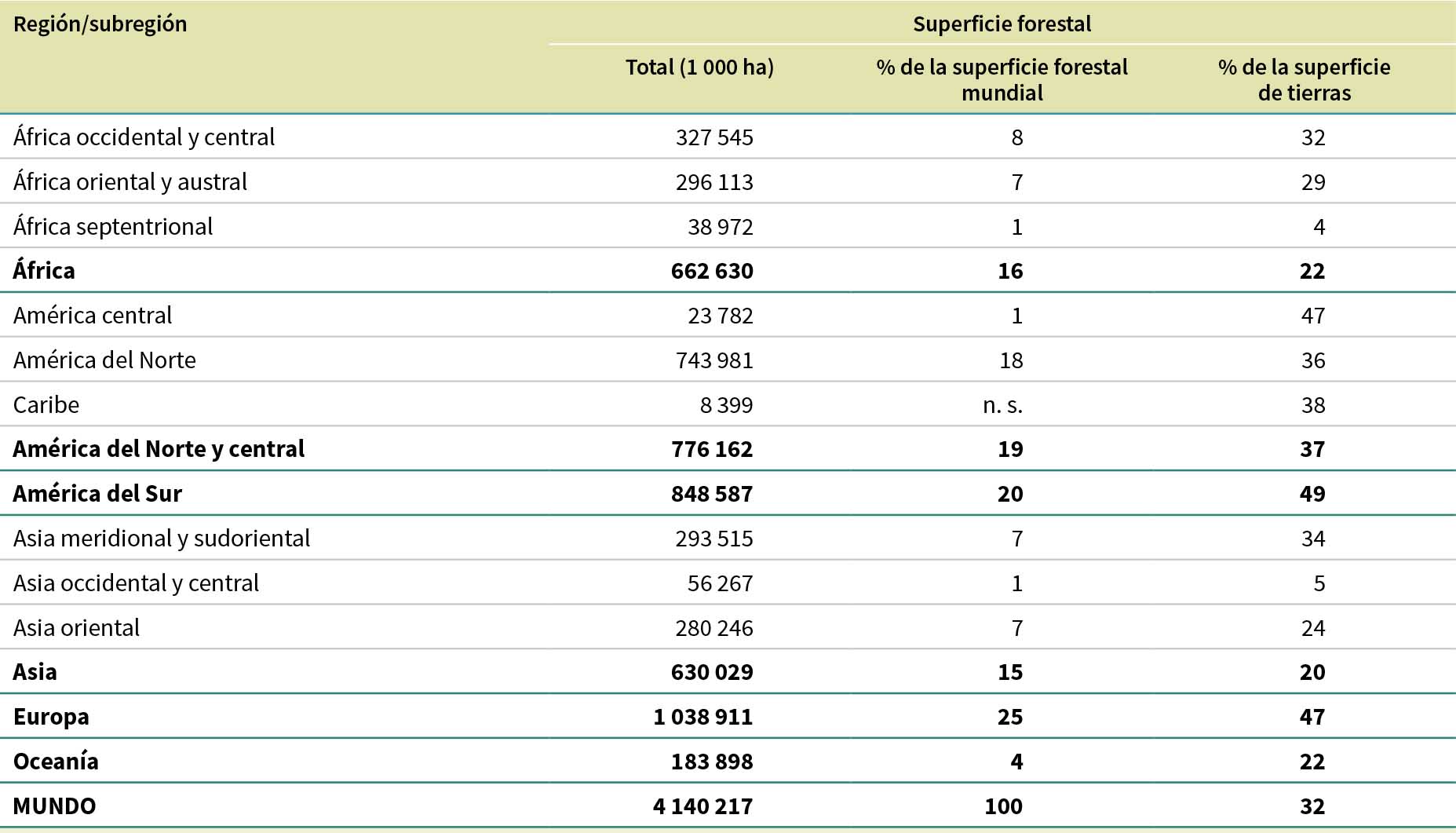Viewport: 1456px width, 833px height.
Task: Select the "Total (1 000 ha)" column header
Action: click(699, 68)
